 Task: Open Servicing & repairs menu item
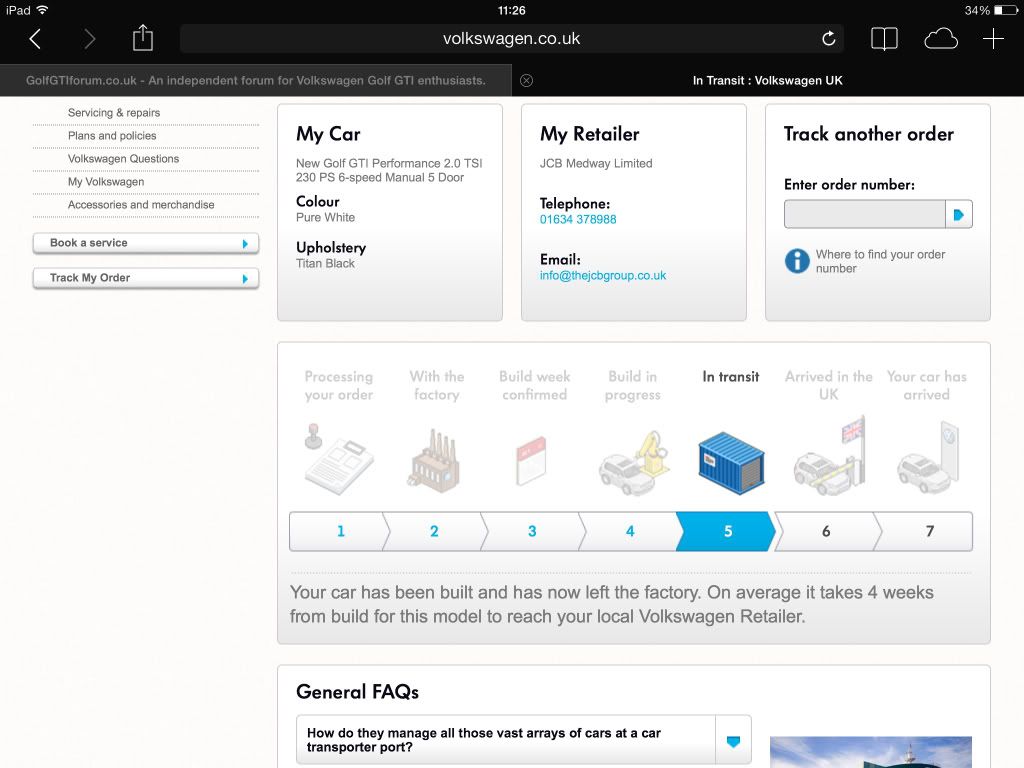114,112
